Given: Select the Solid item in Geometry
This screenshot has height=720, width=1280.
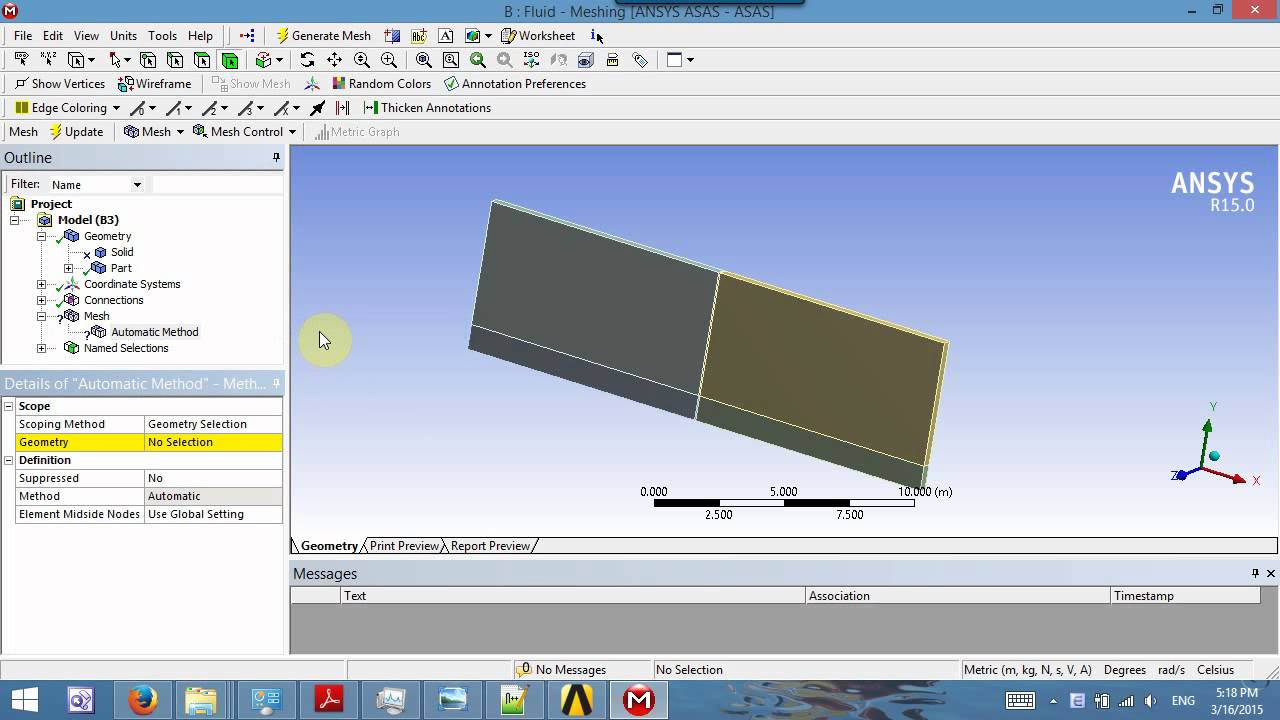Looking at the screenshot, I should click(122, 252).
